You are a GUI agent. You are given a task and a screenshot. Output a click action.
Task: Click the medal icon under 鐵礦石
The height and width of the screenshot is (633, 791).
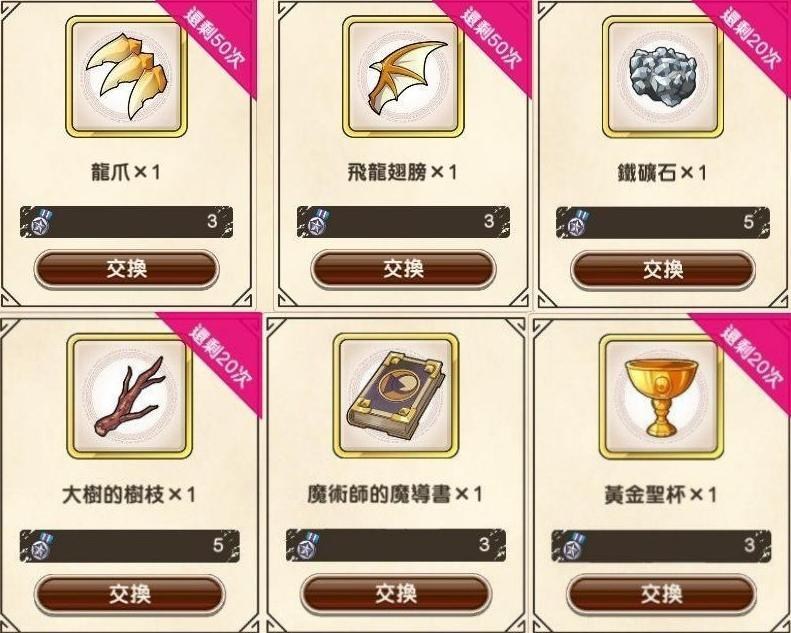577,222
